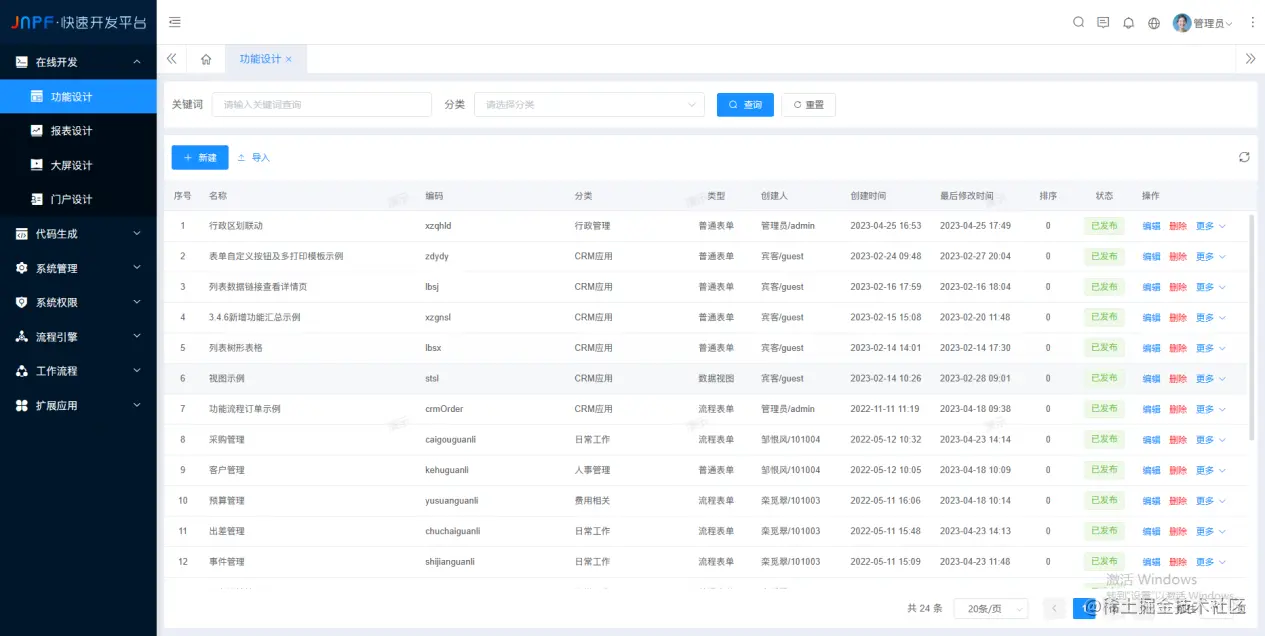This screenshot has height=636, width=1265.
Task: Open the language globe icon
Action: click(x=1154, y=23)
